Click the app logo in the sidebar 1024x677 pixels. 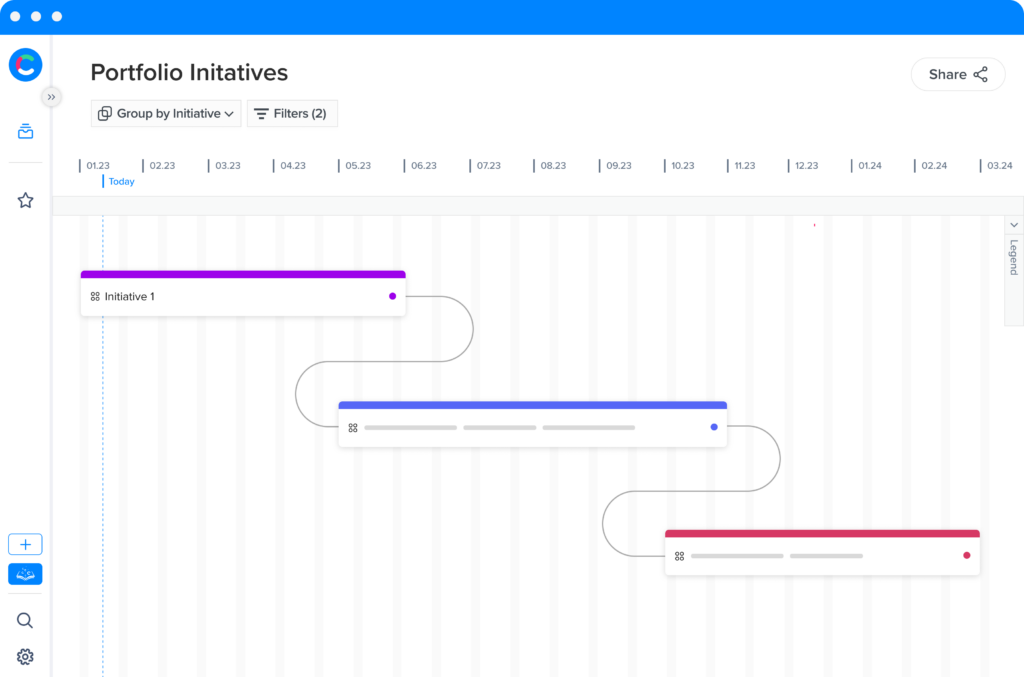(25, 65)
